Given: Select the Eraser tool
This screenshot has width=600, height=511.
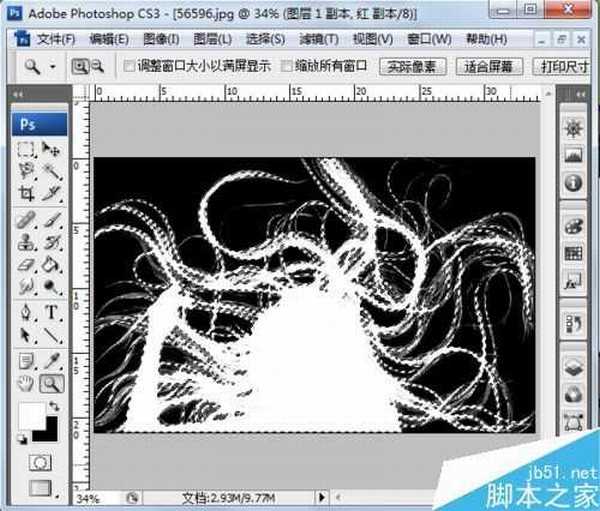Looking at the screenshot, I should (26, 264).
